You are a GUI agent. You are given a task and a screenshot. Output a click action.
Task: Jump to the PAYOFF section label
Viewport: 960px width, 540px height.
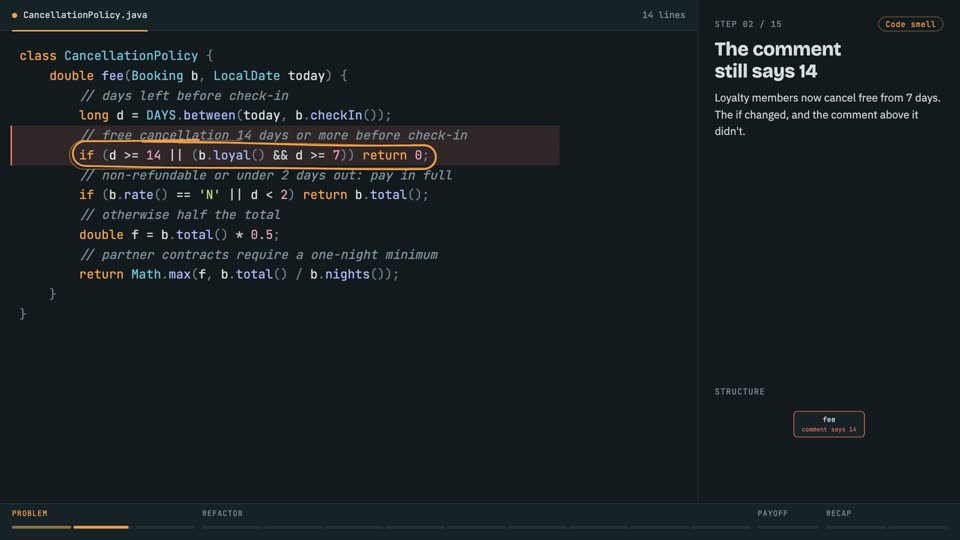[x=773, y=513]
